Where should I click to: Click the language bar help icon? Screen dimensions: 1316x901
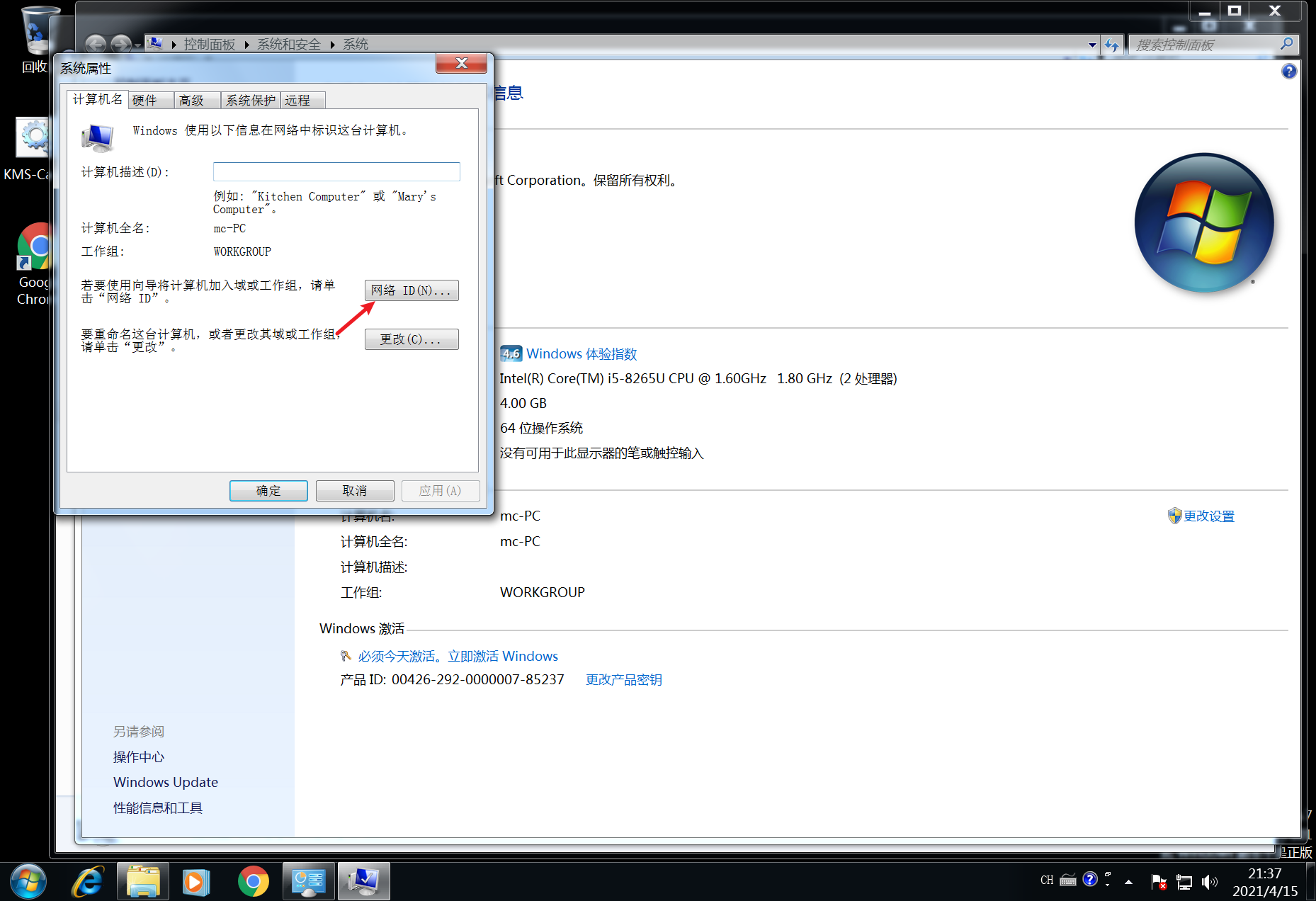tap(1090, 879)
